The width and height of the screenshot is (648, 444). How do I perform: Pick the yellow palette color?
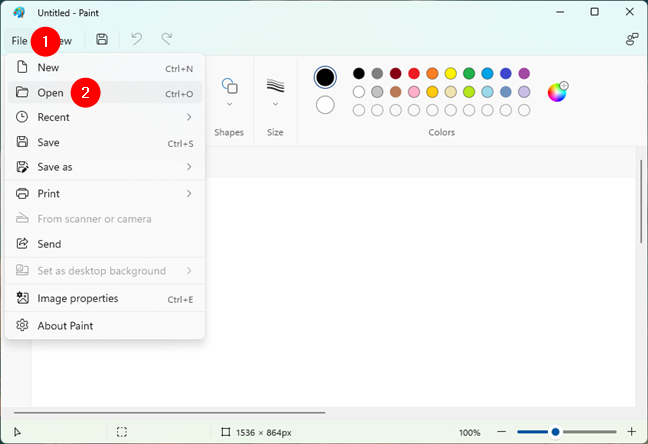450,74
